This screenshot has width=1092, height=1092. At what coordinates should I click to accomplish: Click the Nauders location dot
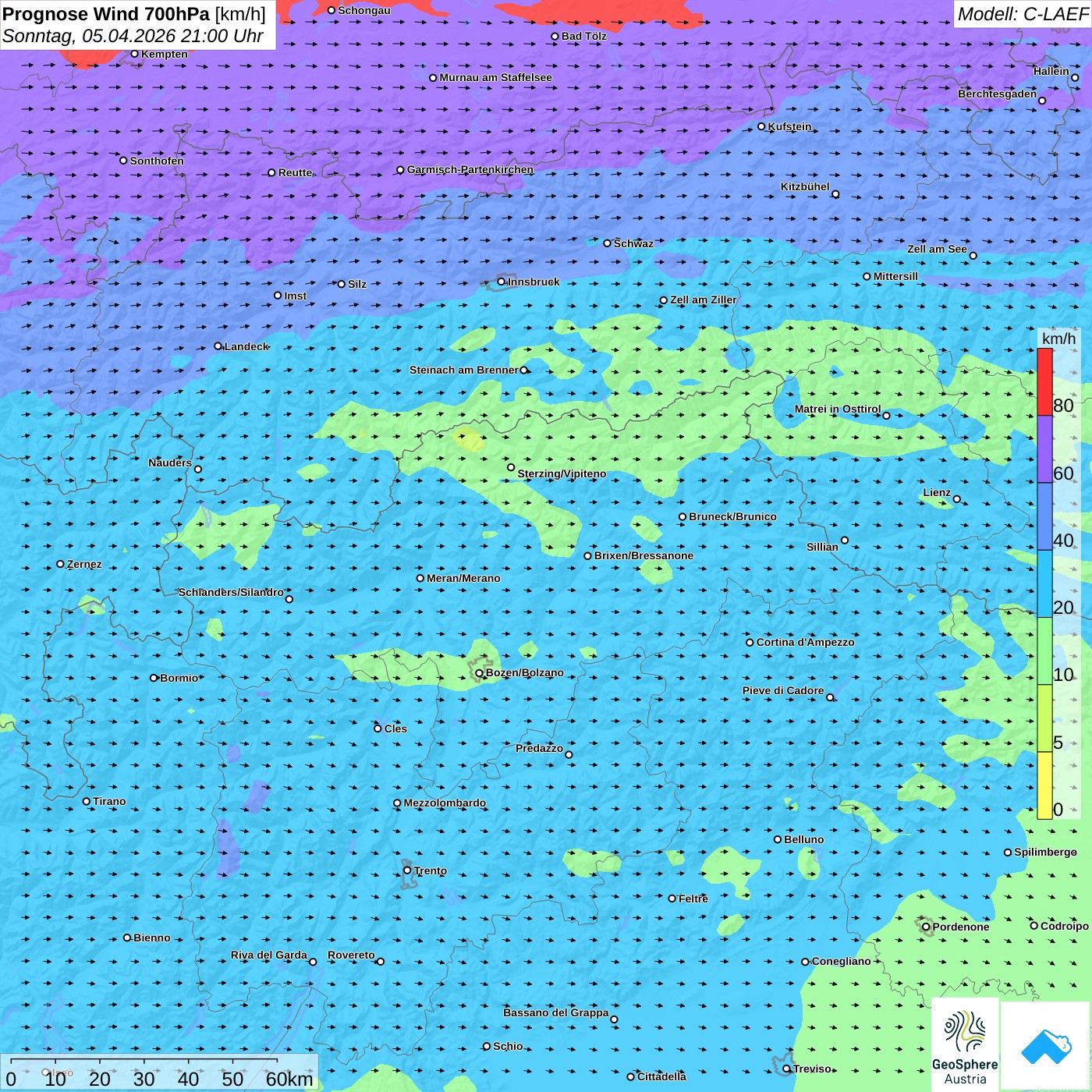tap(198, 470)
